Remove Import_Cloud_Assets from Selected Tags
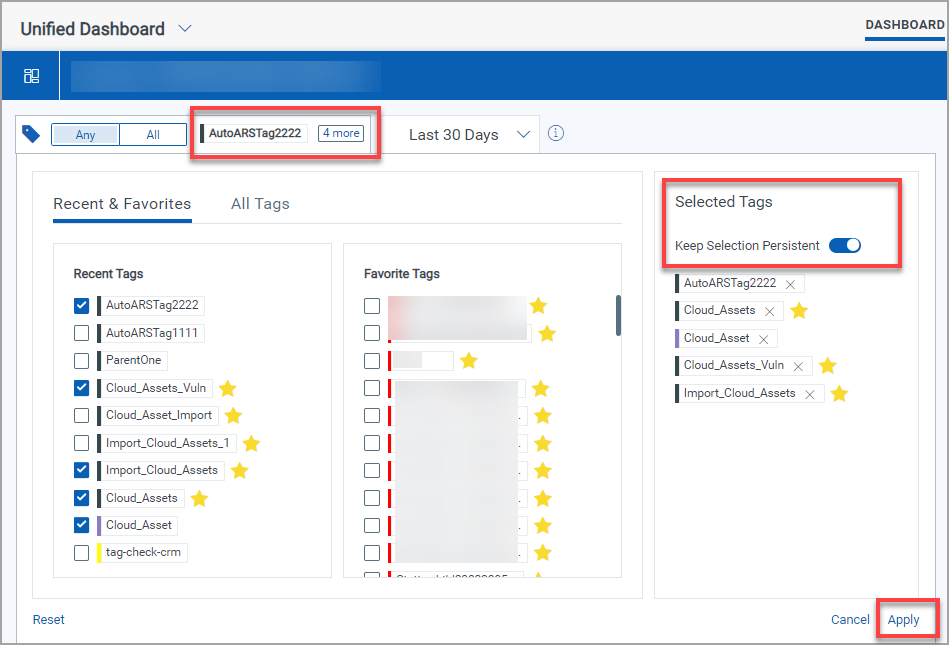 tap(810, 394)
